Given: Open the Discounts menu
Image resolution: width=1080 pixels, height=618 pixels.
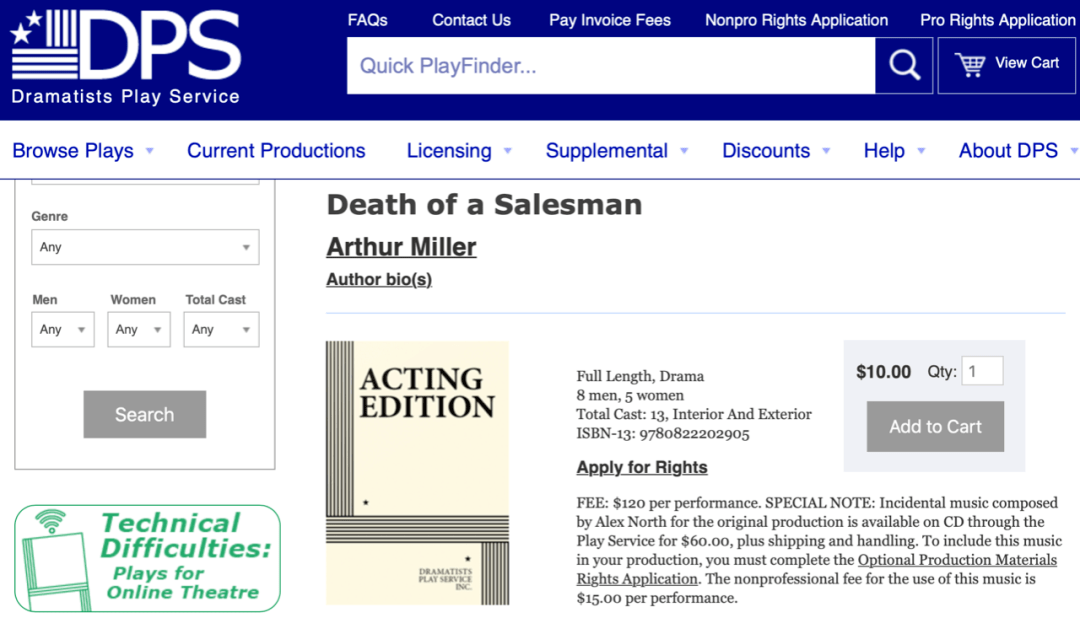Looking at the screenshot, I should pyautogui.click(x=776, y=150).
